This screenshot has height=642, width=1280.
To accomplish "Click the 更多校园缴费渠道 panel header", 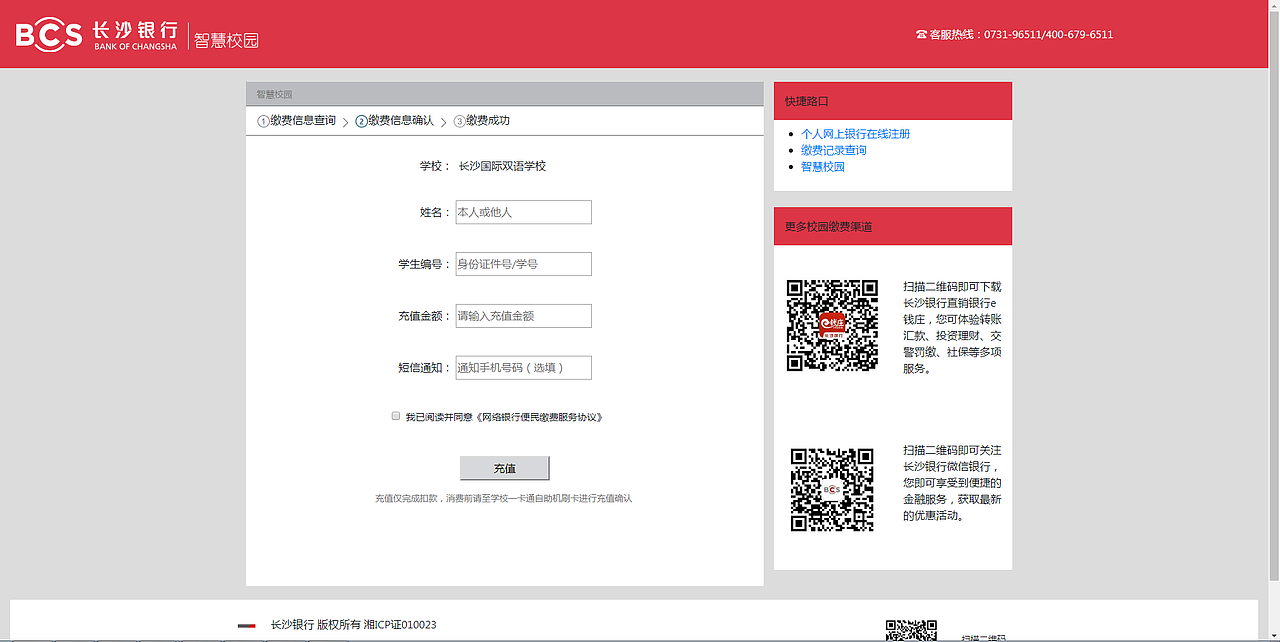I will [x=893, y=226].
